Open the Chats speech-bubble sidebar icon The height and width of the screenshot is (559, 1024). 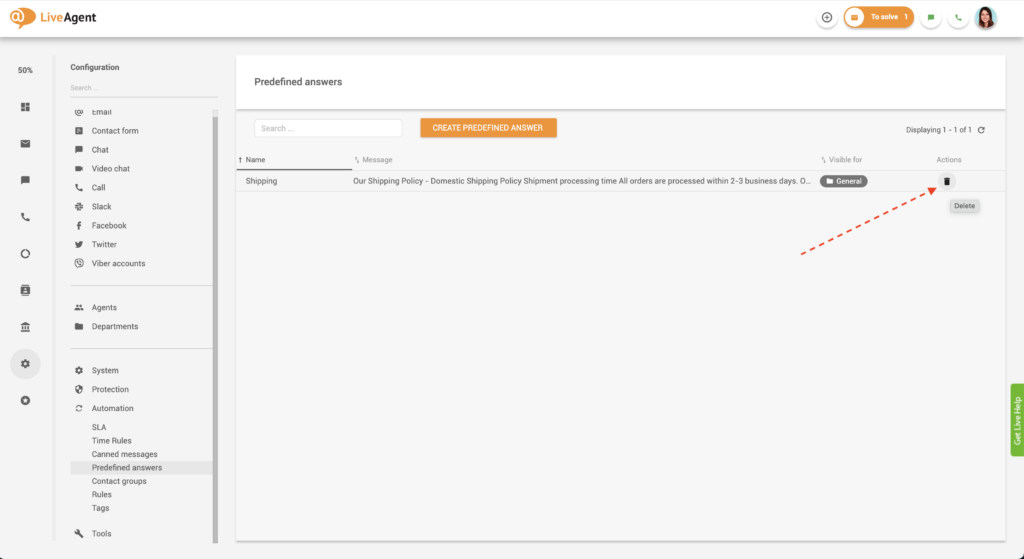pos(25,180)
